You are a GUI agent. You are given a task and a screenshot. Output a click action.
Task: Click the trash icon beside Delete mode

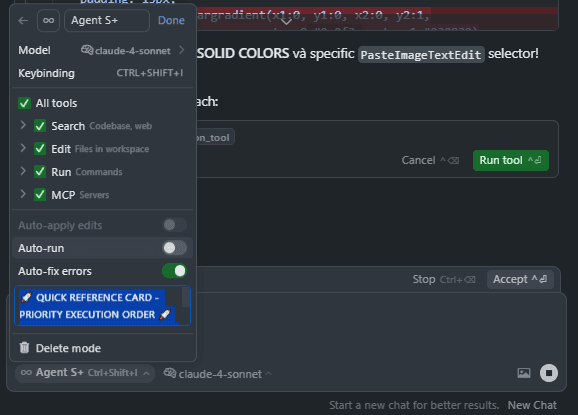point(24,347)
